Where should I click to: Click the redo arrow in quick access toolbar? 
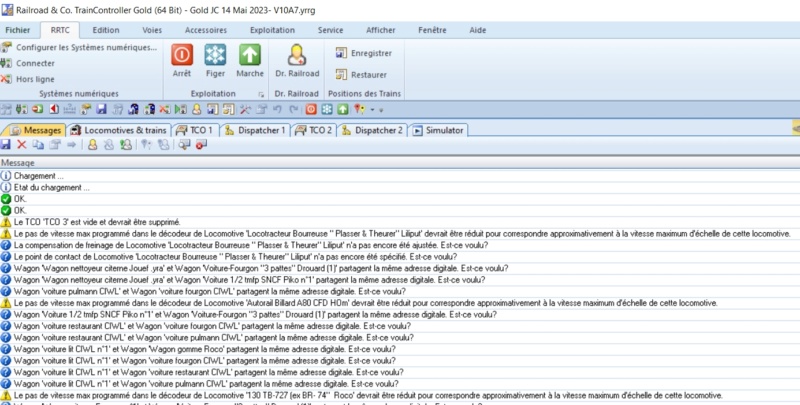[294, 109]
